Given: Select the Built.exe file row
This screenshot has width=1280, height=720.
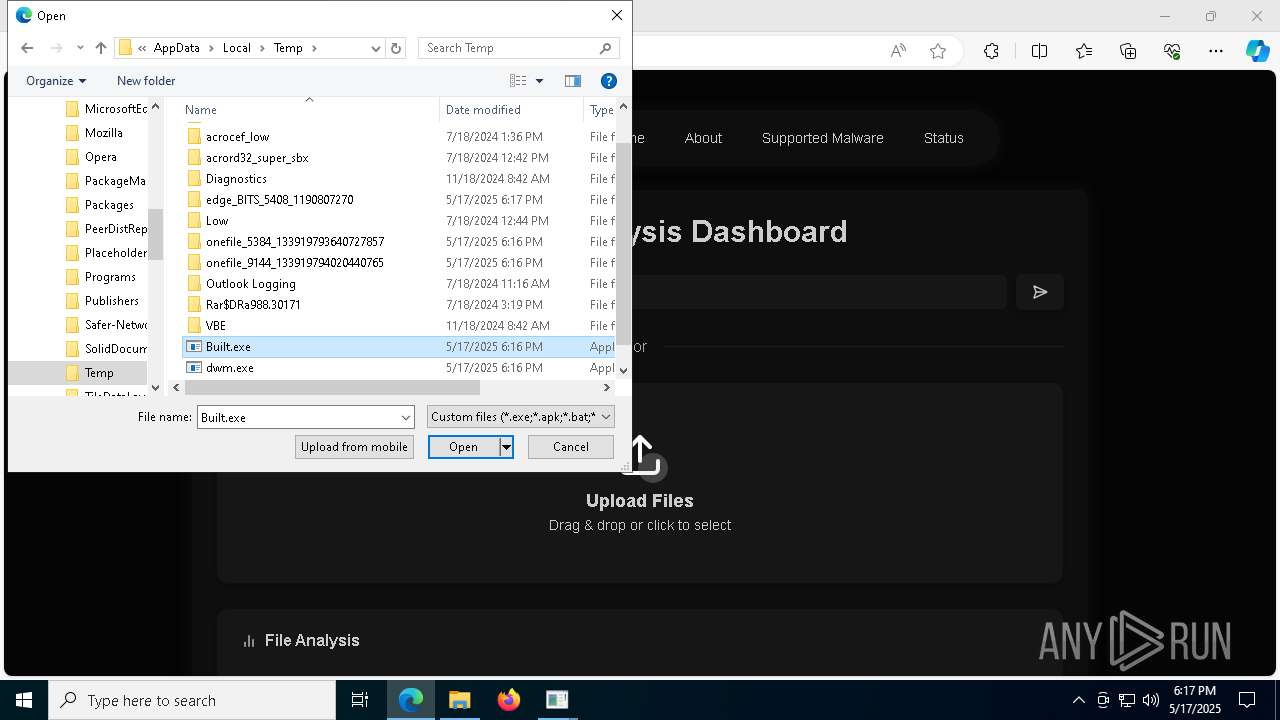Looking at the screenshot, I should (x=399, y=347).
